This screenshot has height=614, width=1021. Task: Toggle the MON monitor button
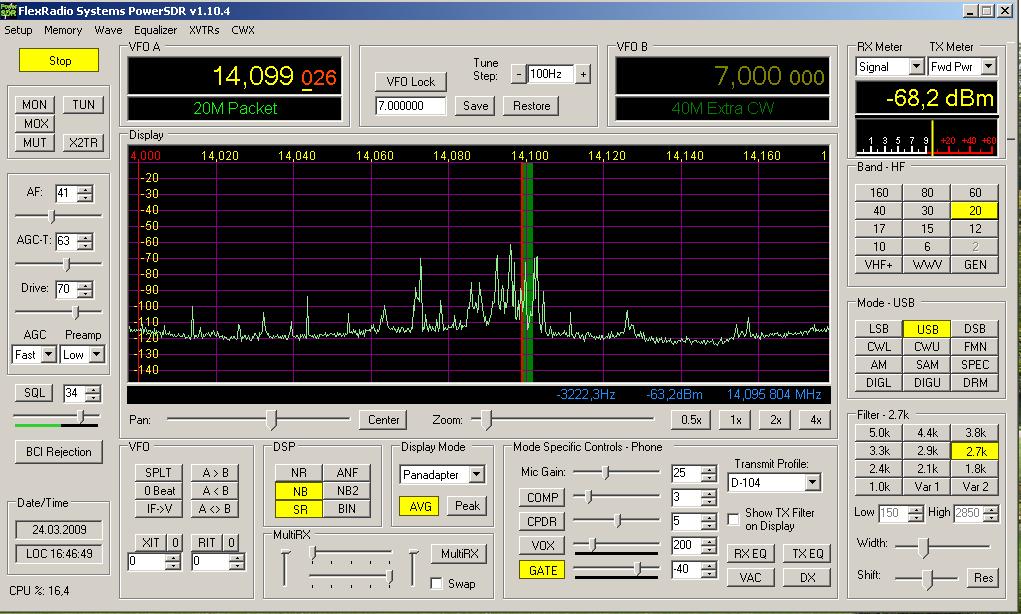(35, 105)
